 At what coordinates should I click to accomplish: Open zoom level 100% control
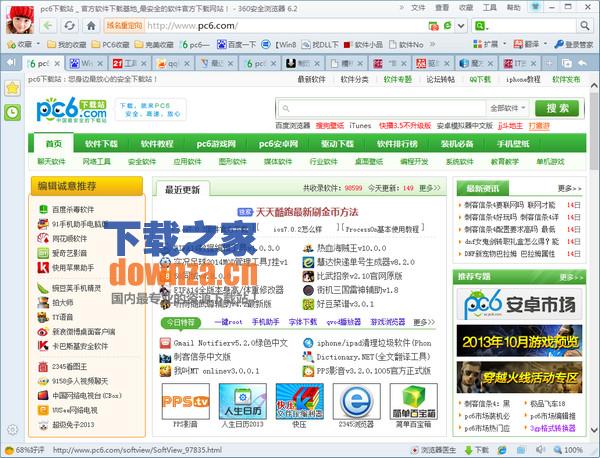coord(568,450)
